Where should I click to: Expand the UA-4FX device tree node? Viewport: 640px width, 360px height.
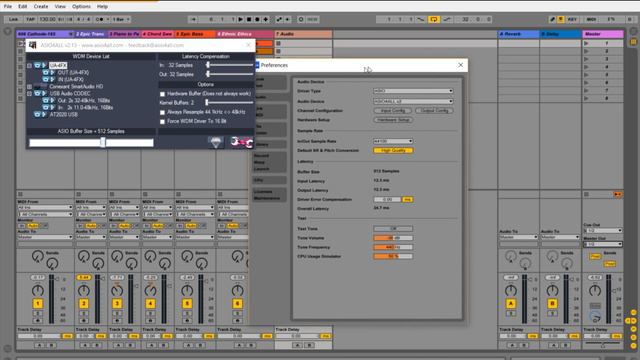pyautogui.click(x=29, y=65)
